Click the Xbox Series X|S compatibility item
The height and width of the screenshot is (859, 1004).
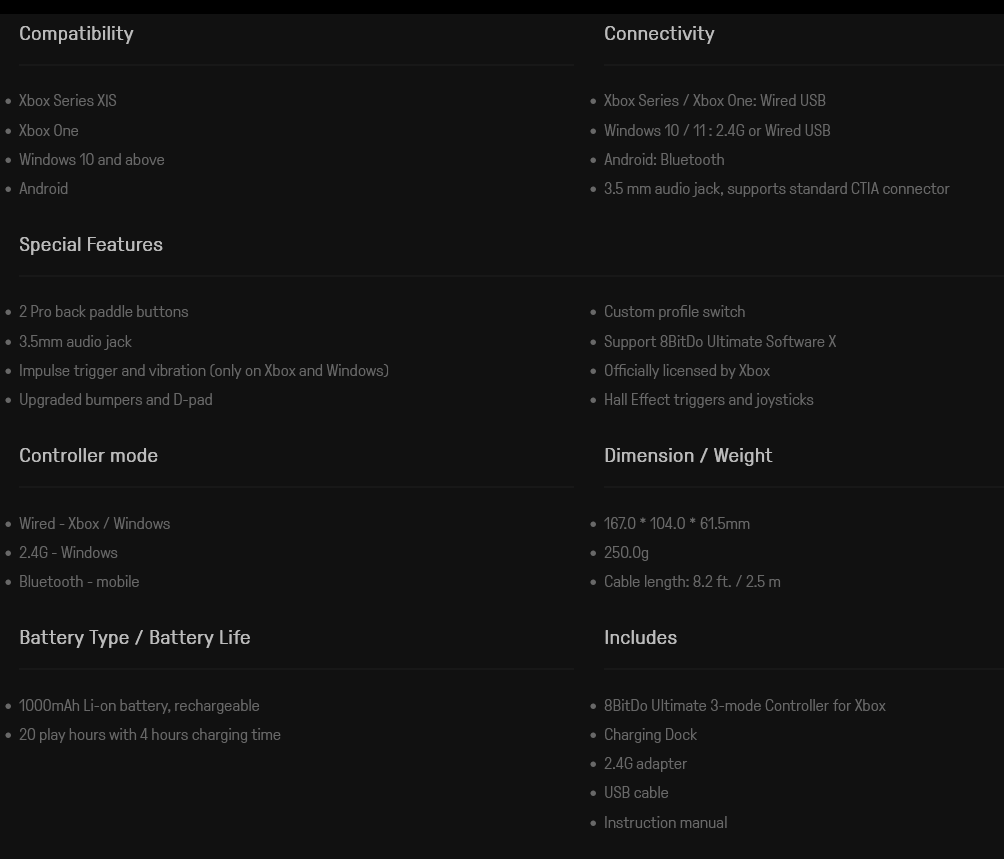67,100
